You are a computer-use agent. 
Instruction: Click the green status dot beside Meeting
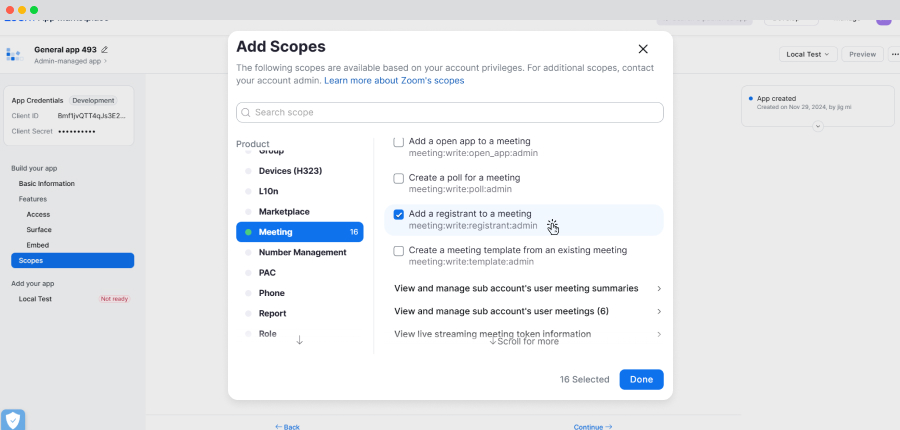[x=248, y=232]
